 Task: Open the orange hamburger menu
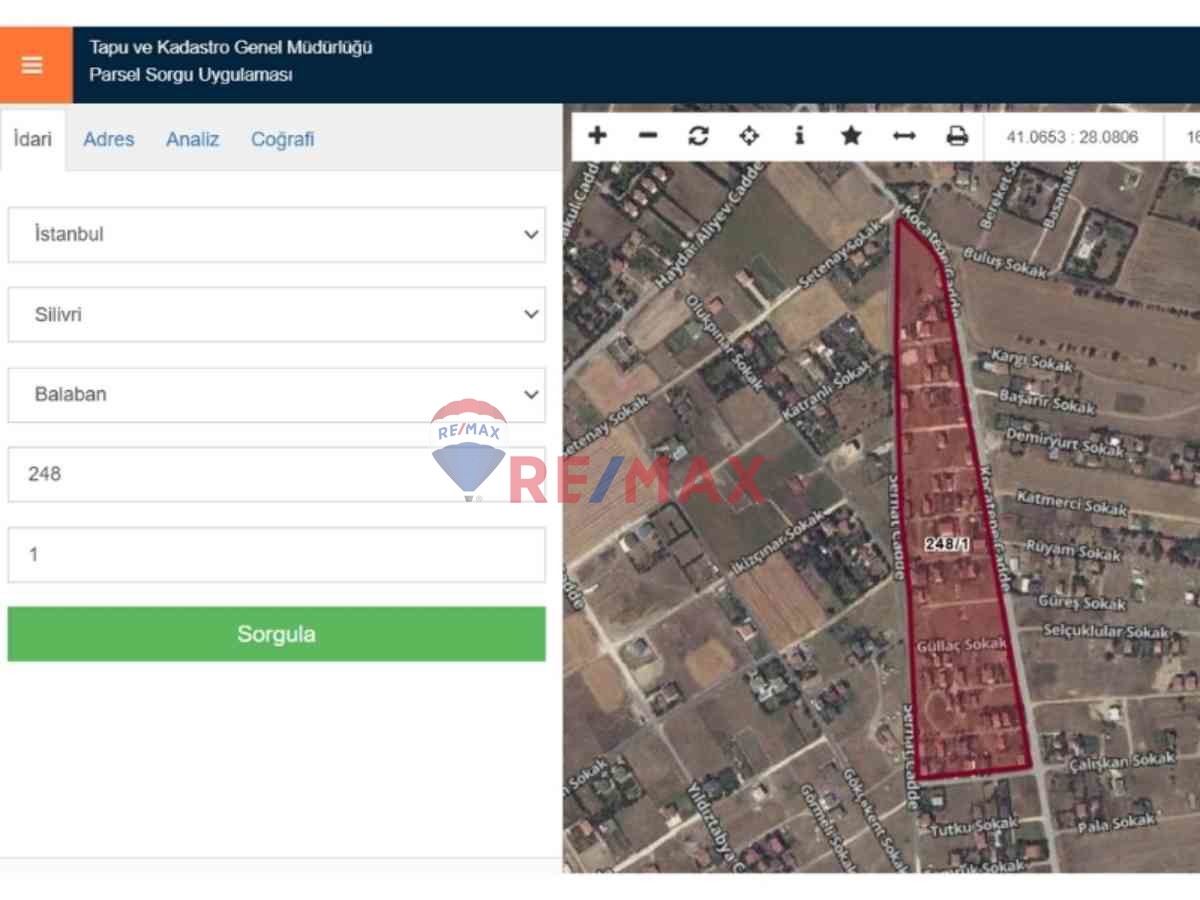[32, 64]
